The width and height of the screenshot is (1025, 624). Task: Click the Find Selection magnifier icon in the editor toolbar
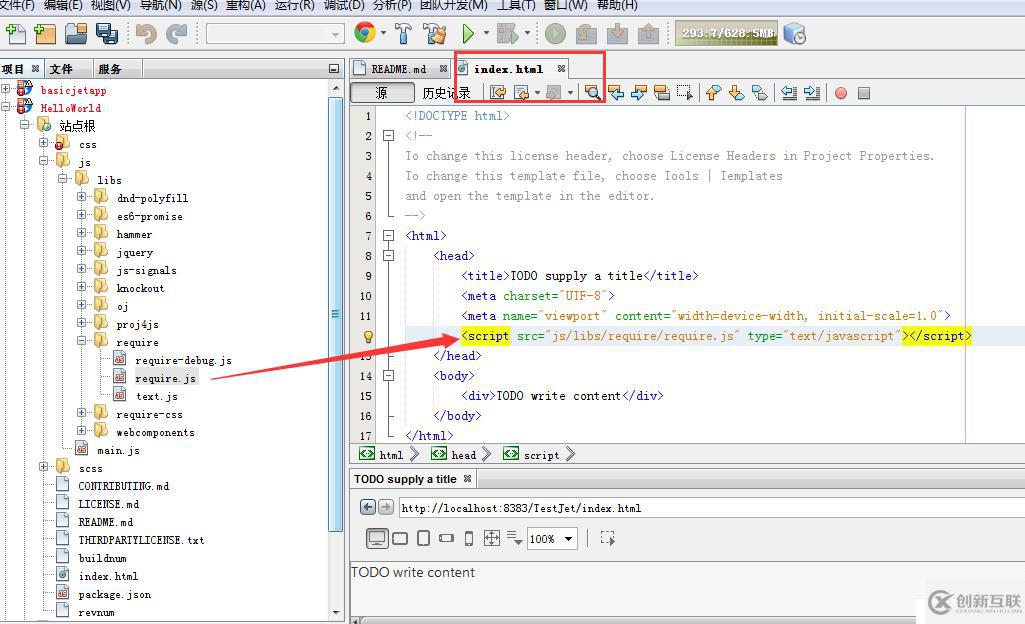pos(592,93)
